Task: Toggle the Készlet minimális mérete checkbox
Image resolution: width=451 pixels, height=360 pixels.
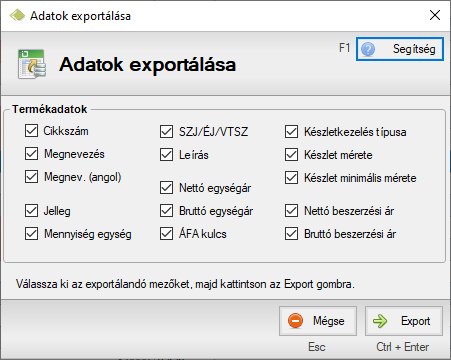Action: 291,178
